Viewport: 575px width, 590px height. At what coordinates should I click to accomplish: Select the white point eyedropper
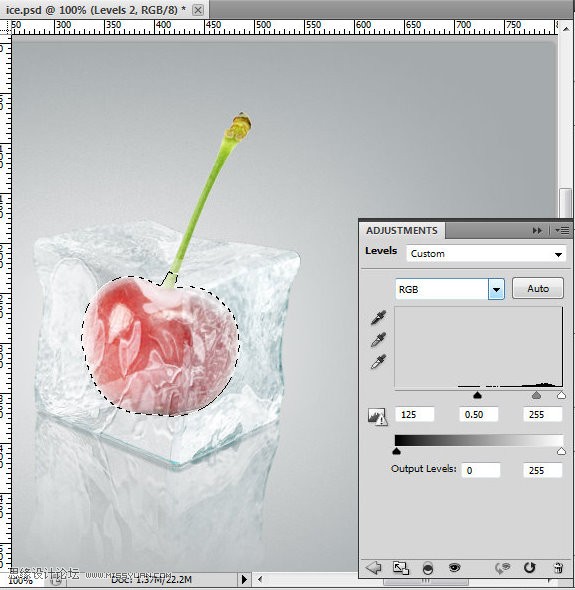[x=378, y=361]
